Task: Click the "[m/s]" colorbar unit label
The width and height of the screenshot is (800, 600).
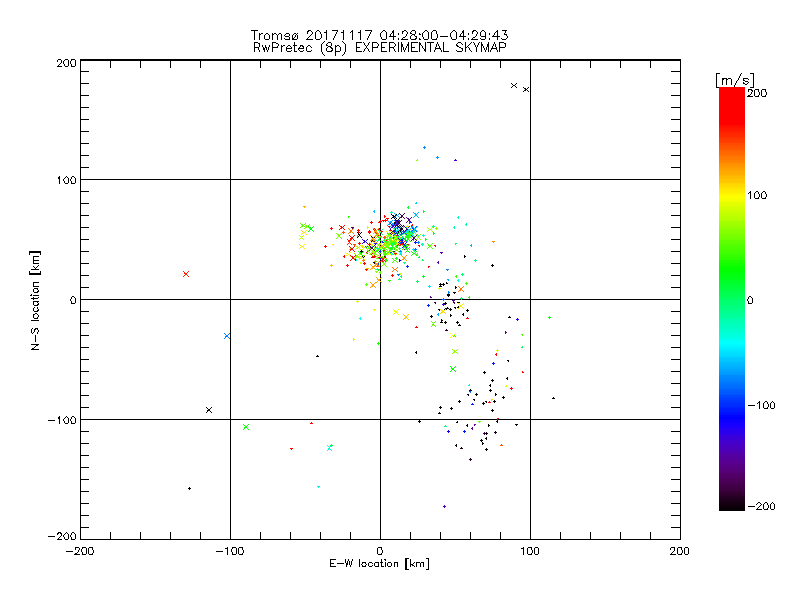Action: click(x=735, y=80)
